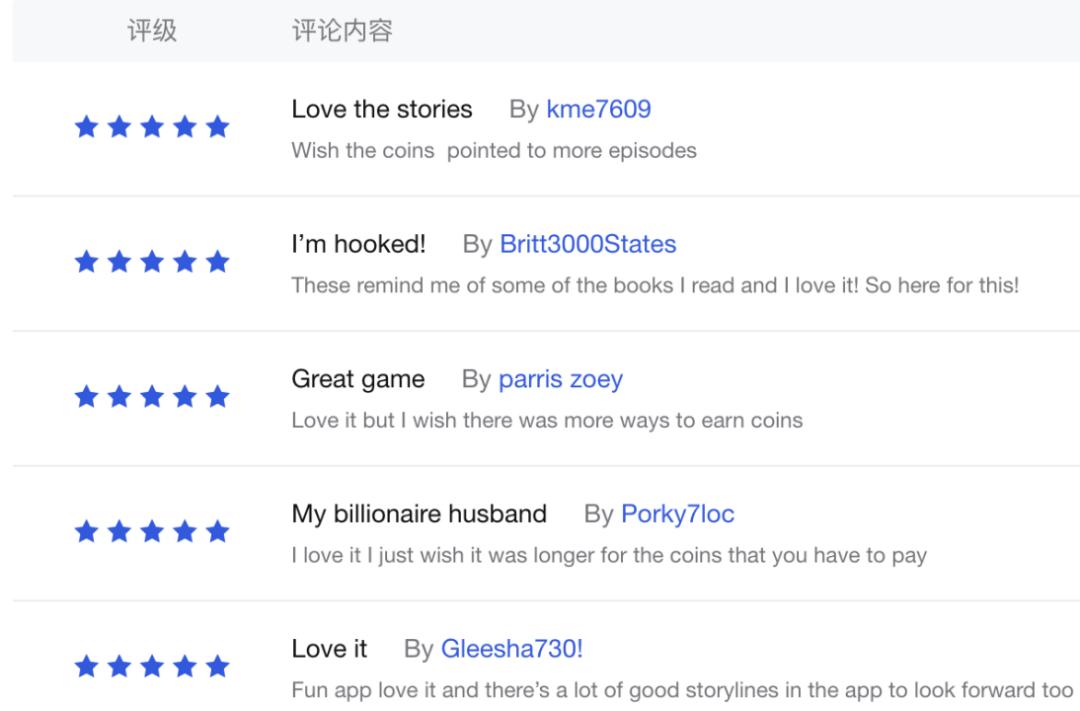Click the "Wish the coins pointed to more episodes" text
Image resolution: width=1080 pixels, height=711 pixels.
click(494, 151)
